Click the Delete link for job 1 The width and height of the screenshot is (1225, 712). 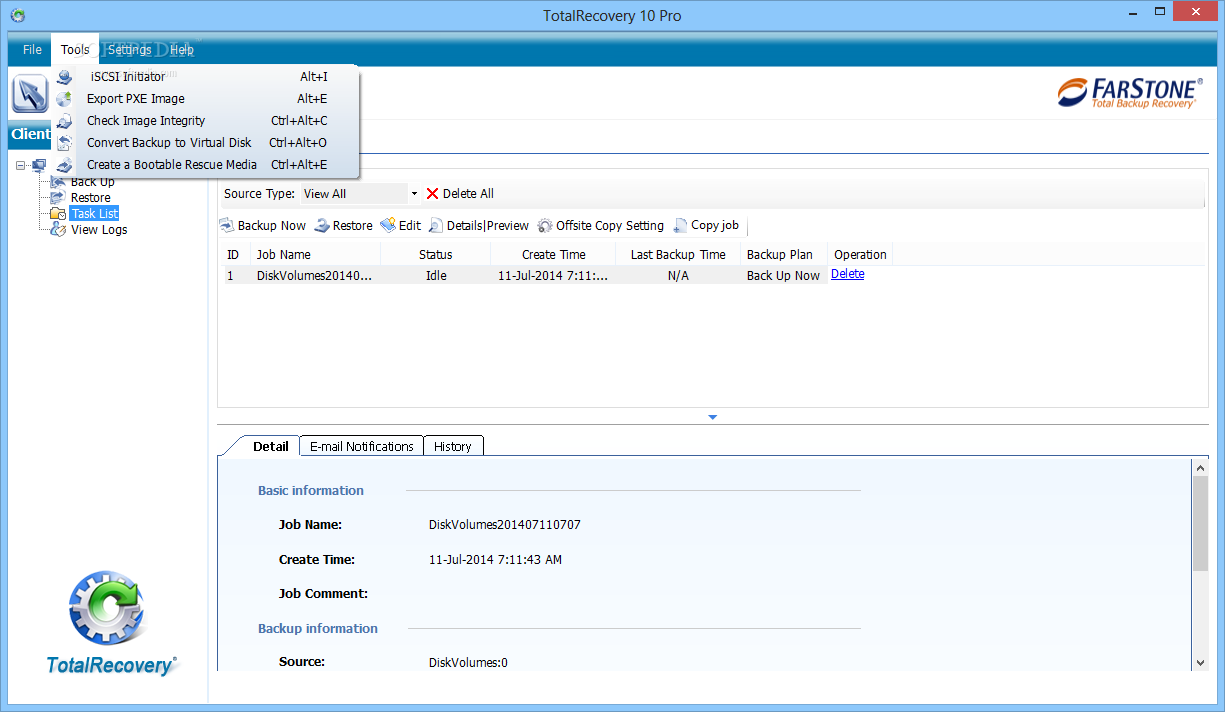(x=848, y=274)
